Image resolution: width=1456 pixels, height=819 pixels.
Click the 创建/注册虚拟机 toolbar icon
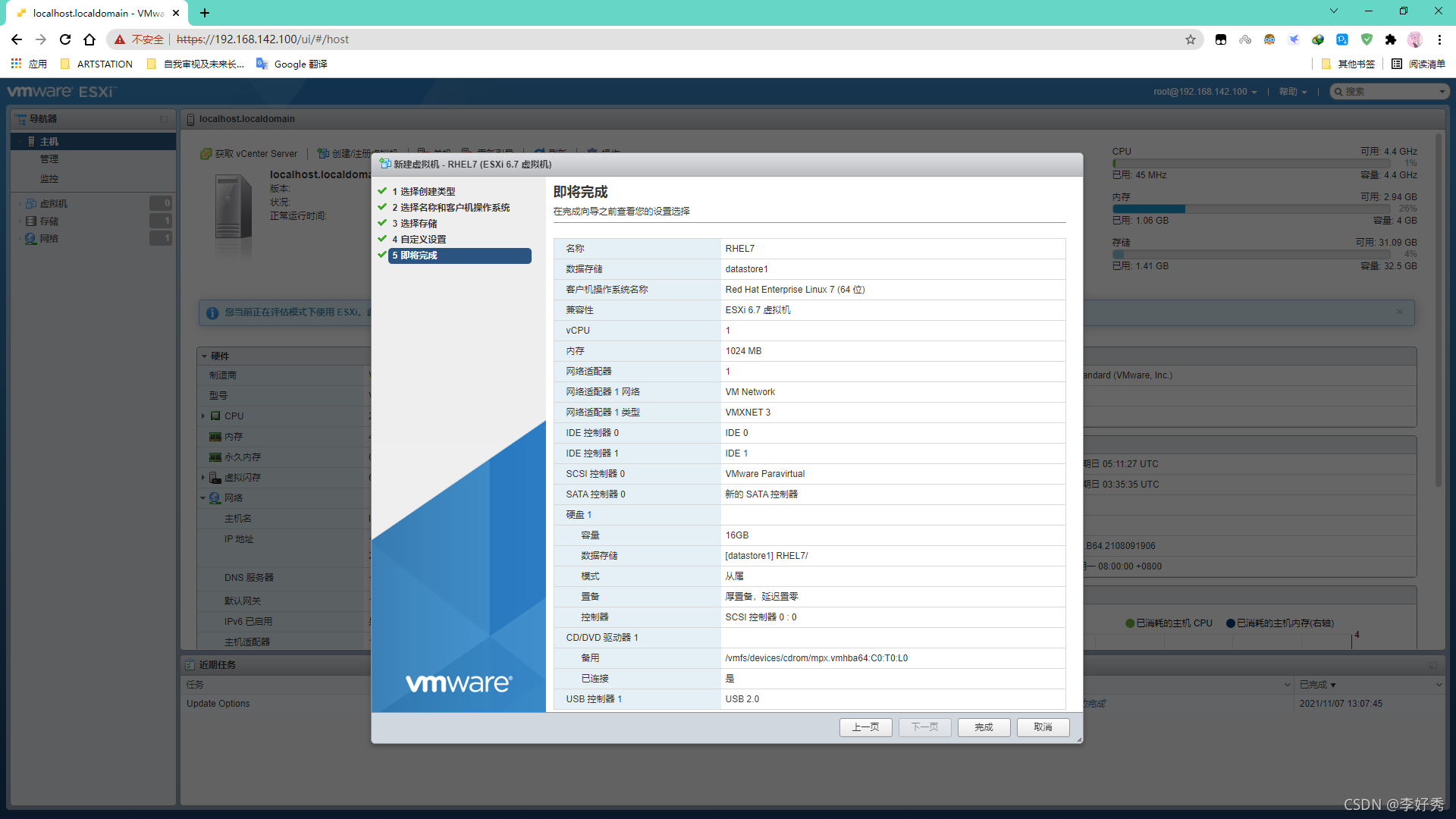(323, 154)
